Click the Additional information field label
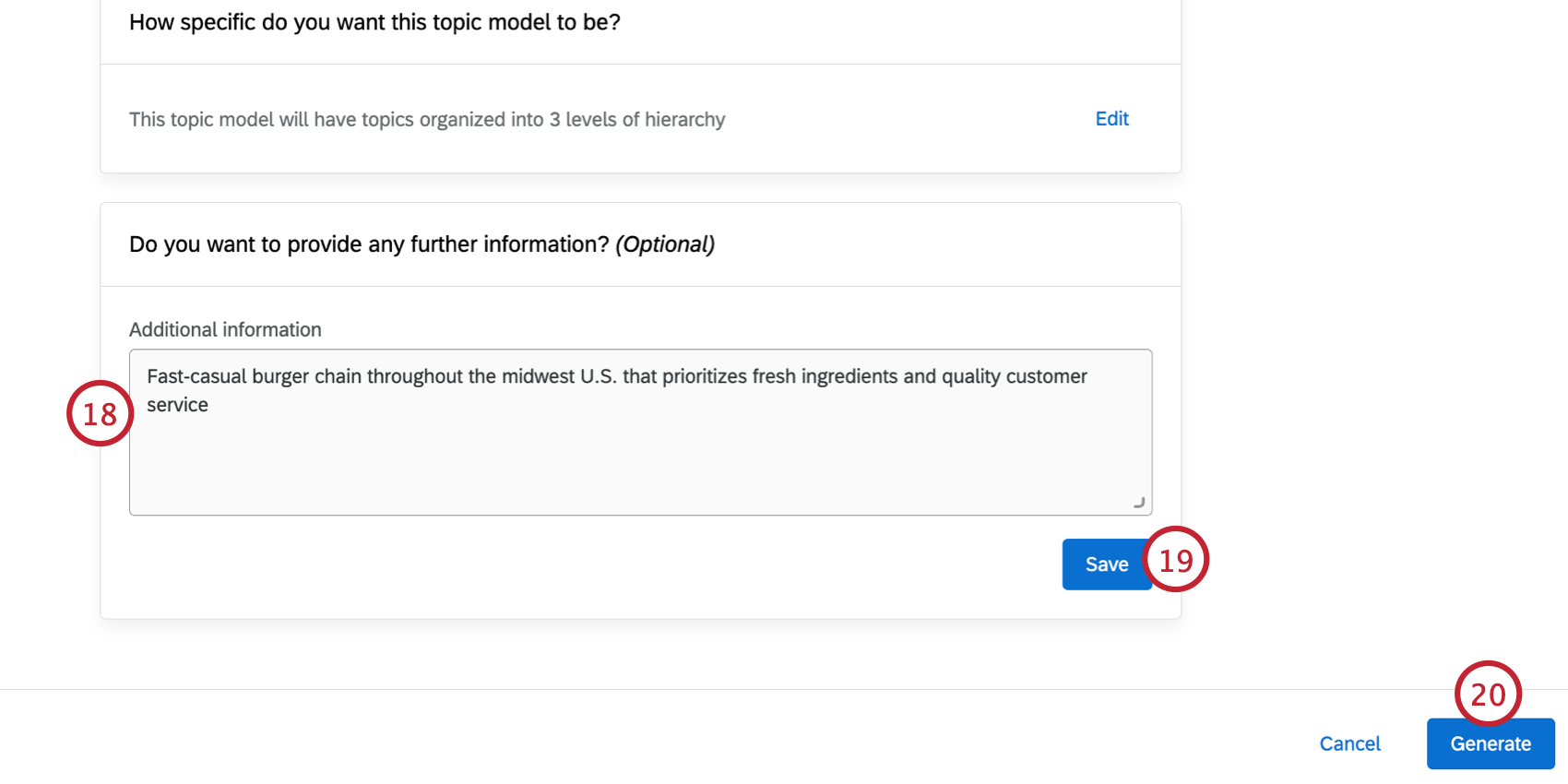The width and height of the screenshot is (1568, 784). pyautogui.click(x=224, y=329)
